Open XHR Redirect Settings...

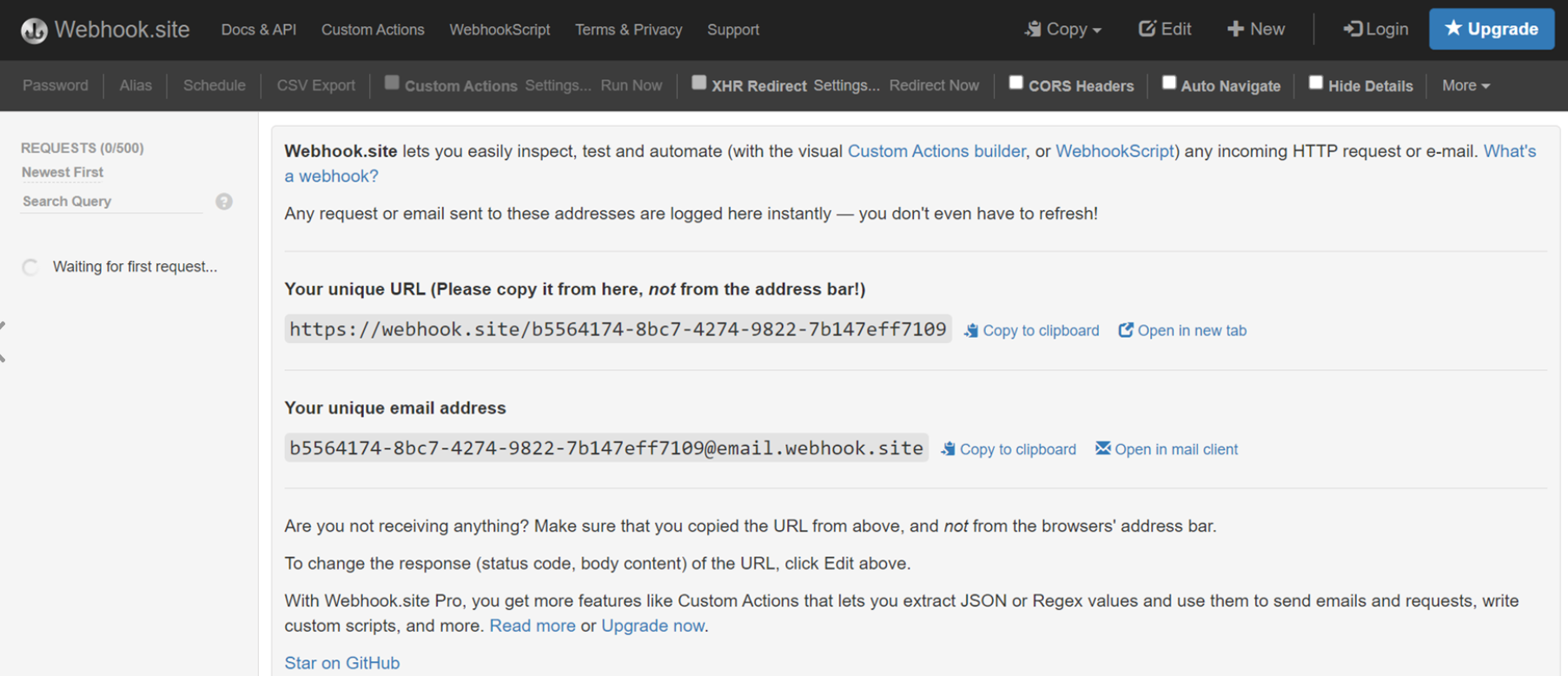click(846, 85)
